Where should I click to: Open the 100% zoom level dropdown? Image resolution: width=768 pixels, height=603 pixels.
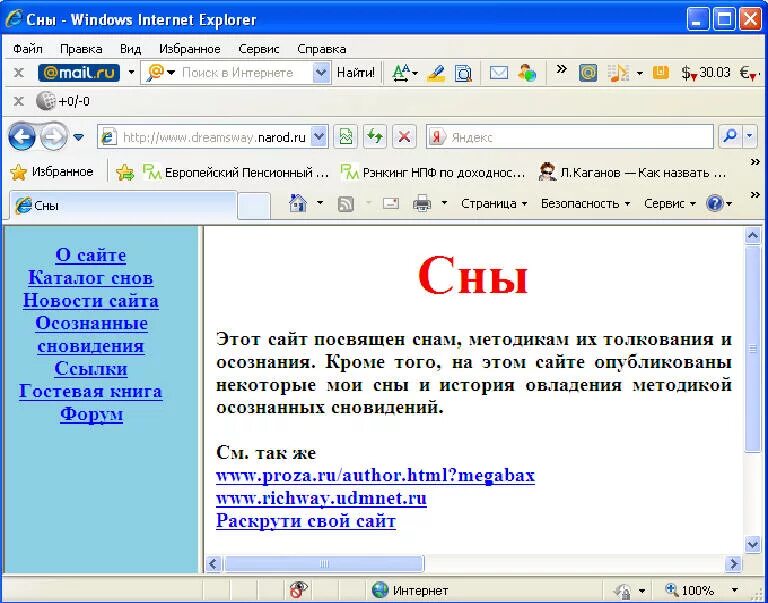tap(734, 590)
